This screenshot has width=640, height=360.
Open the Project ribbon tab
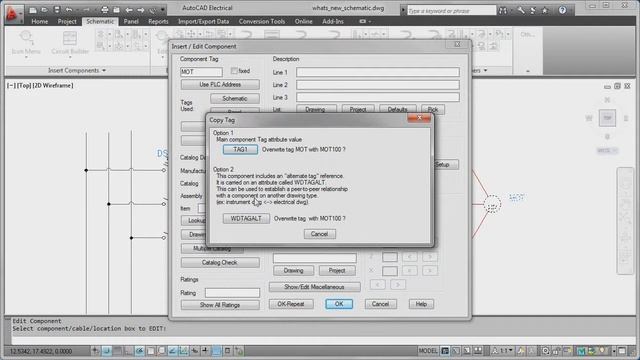[67, 22]
